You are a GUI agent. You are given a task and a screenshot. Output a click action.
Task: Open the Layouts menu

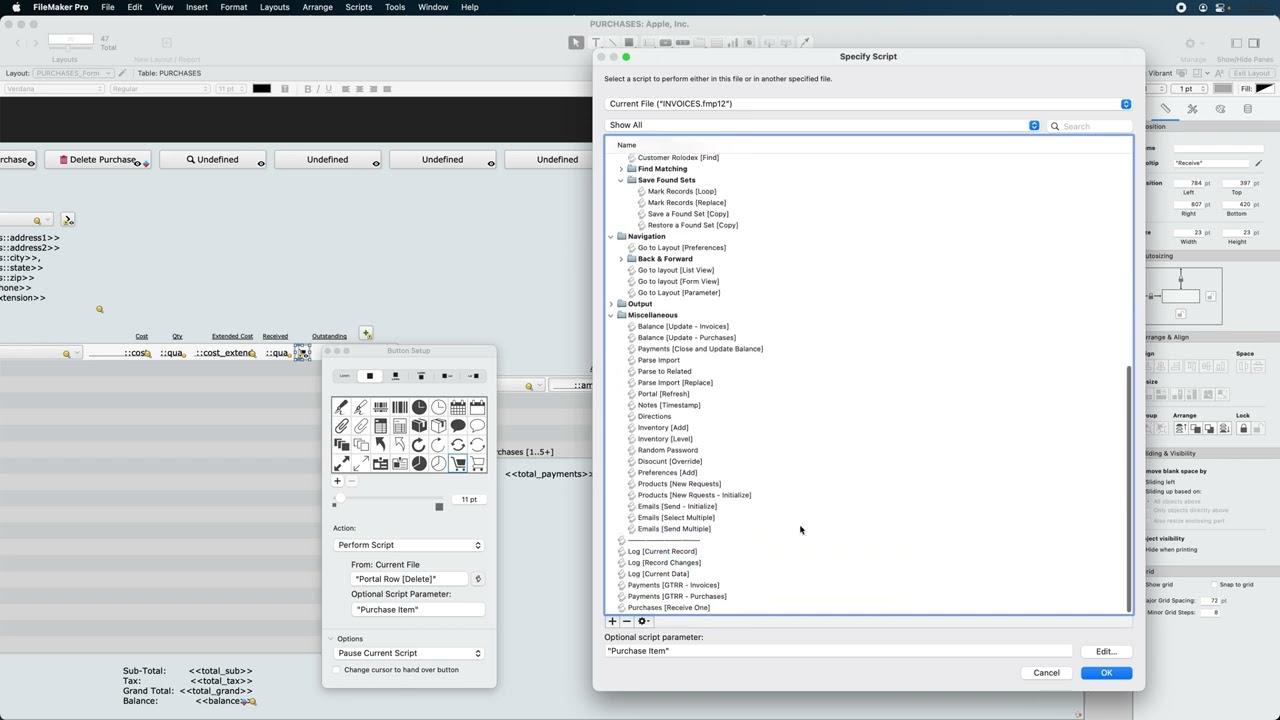[274, 7]
